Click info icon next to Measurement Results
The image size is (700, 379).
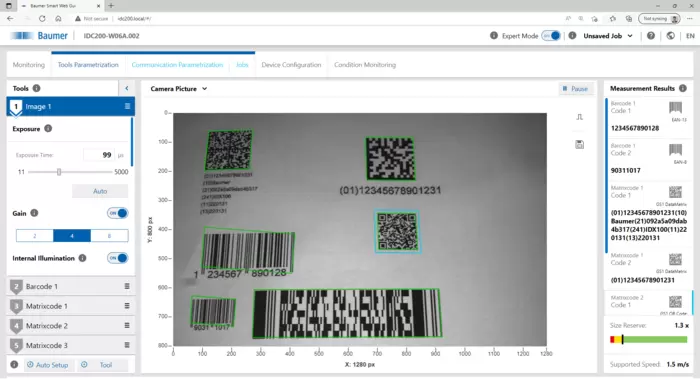[x=683, y=88]
